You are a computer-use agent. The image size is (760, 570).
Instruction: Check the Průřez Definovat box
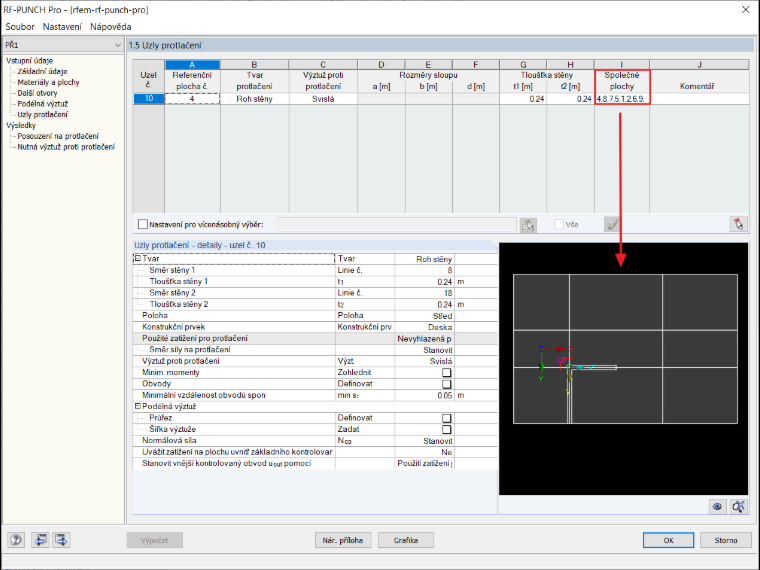(446, 418)
